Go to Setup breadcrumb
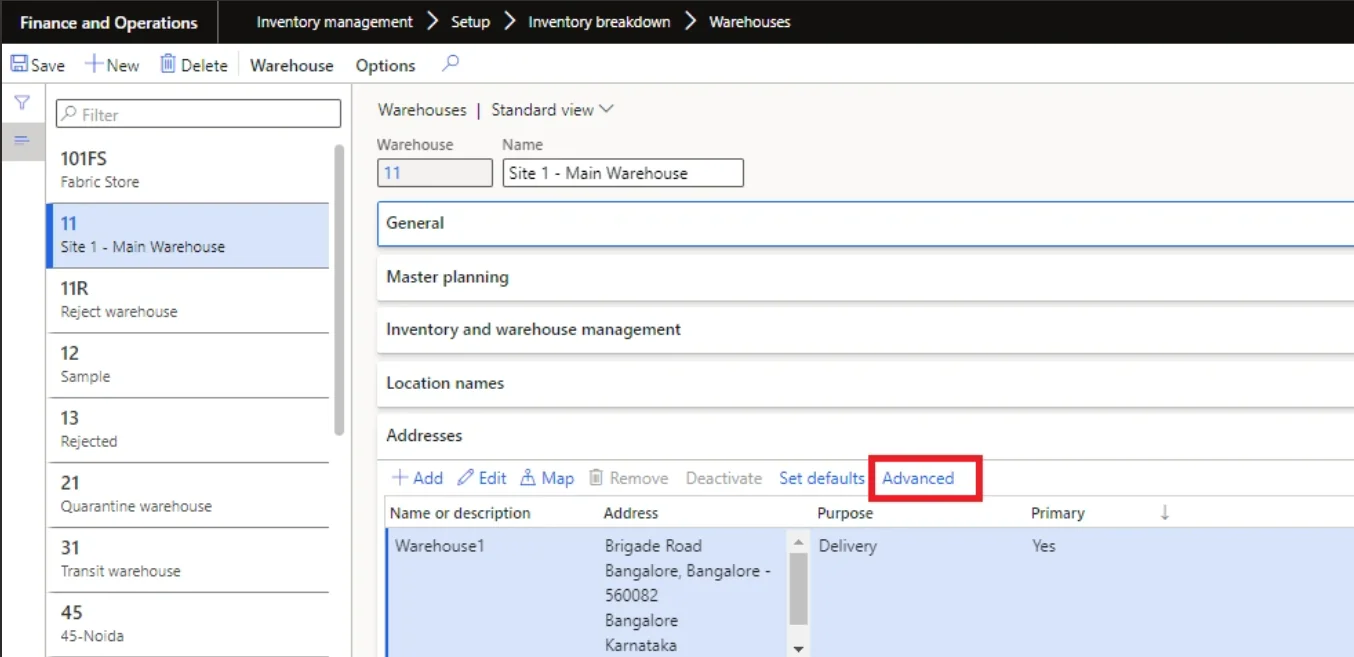 pyautogui.click(x=470, y=22)
